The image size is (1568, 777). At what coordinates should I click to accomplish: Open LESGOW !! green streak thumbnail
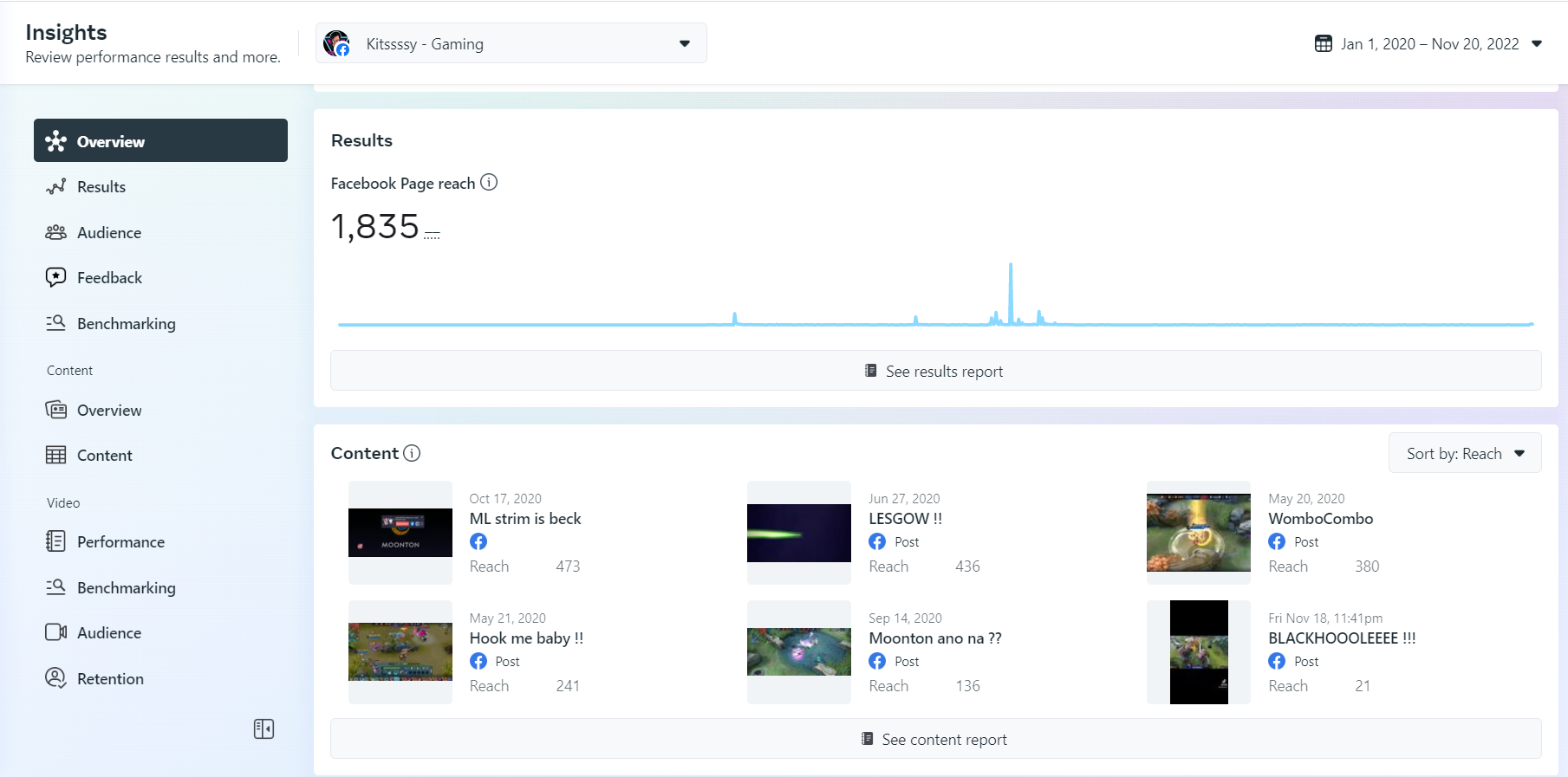[x=799, y=533]
